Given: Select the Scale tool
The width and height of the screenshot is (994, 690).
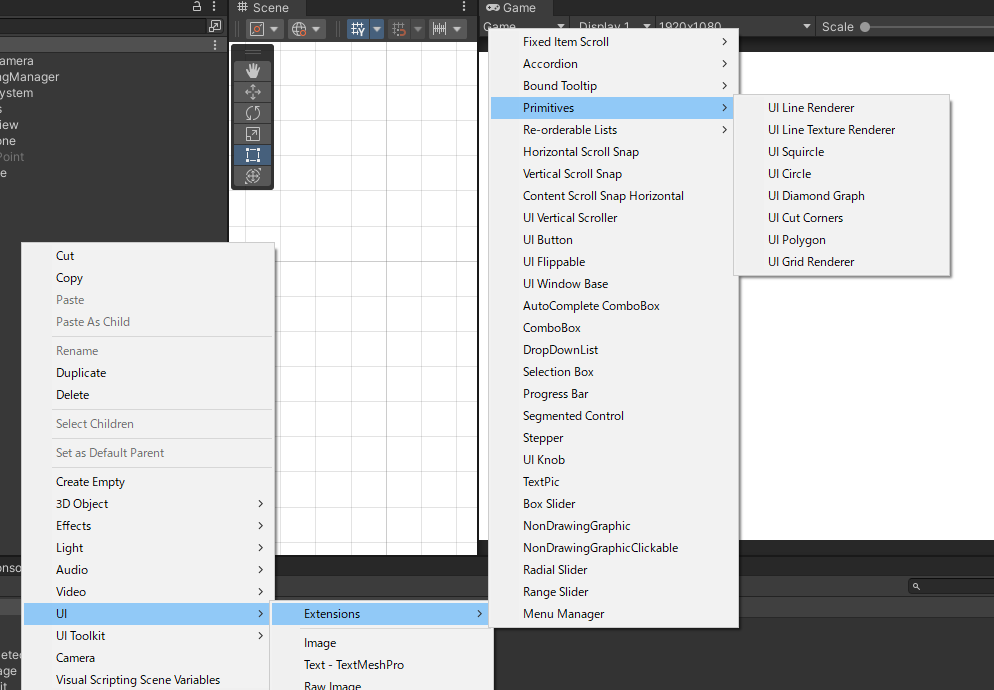Looking at the screenshot, I should pyautogui.click(x=253, y=134).
